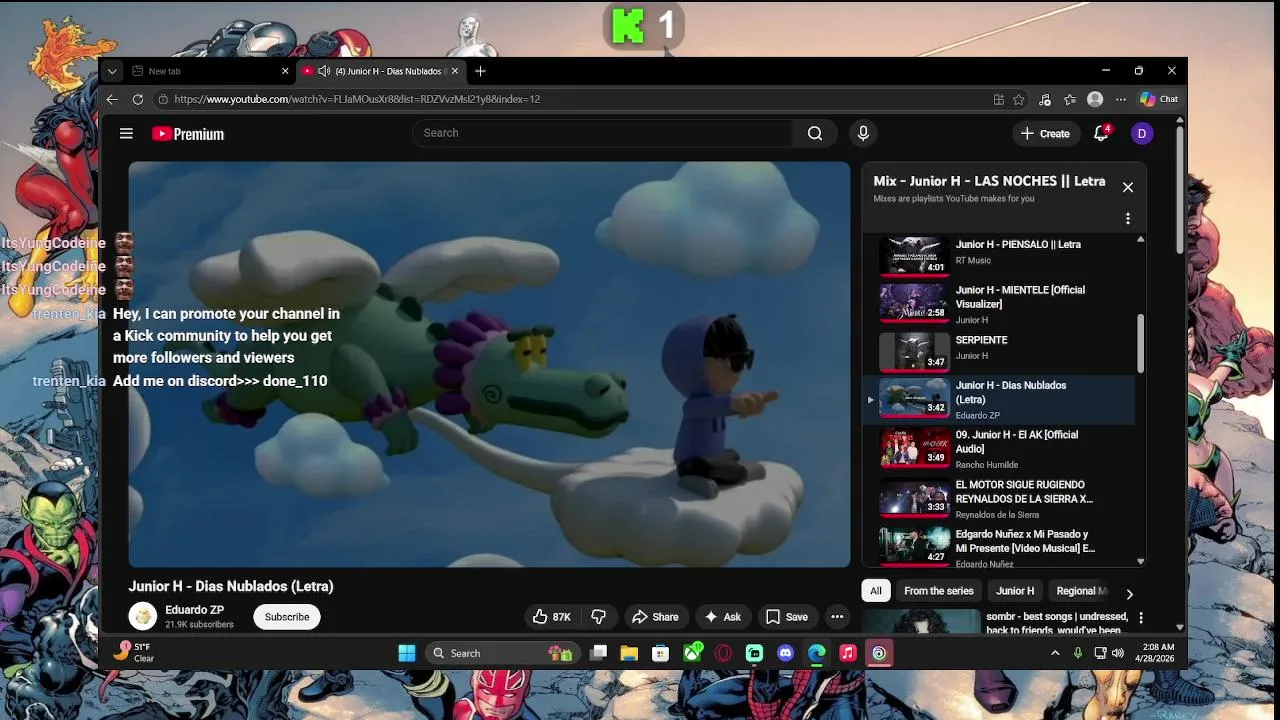
Task: Click the Ask button
Action: click(722, 617)
